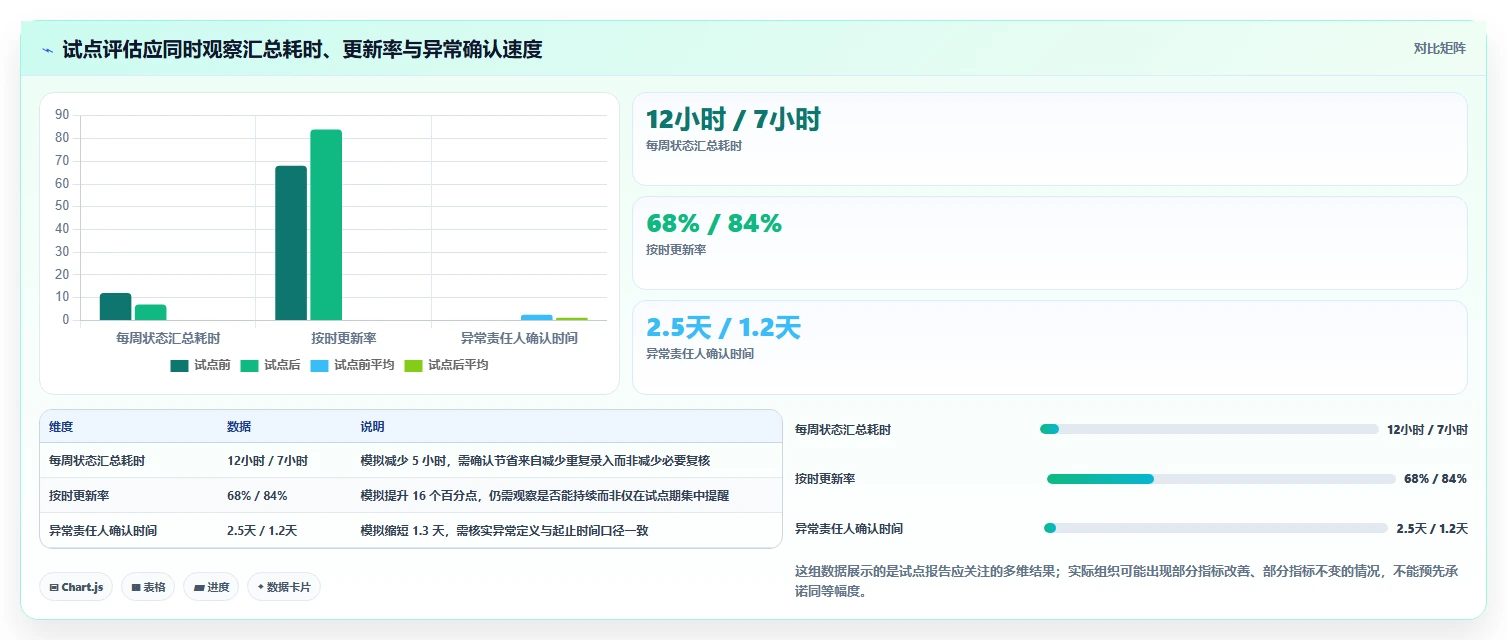Image resolution: width=1507 pixels, height=640 pixels.
Task: Click the 异常责任人确认时间 x-axis label on chart
Action: (x=519, y=339)
